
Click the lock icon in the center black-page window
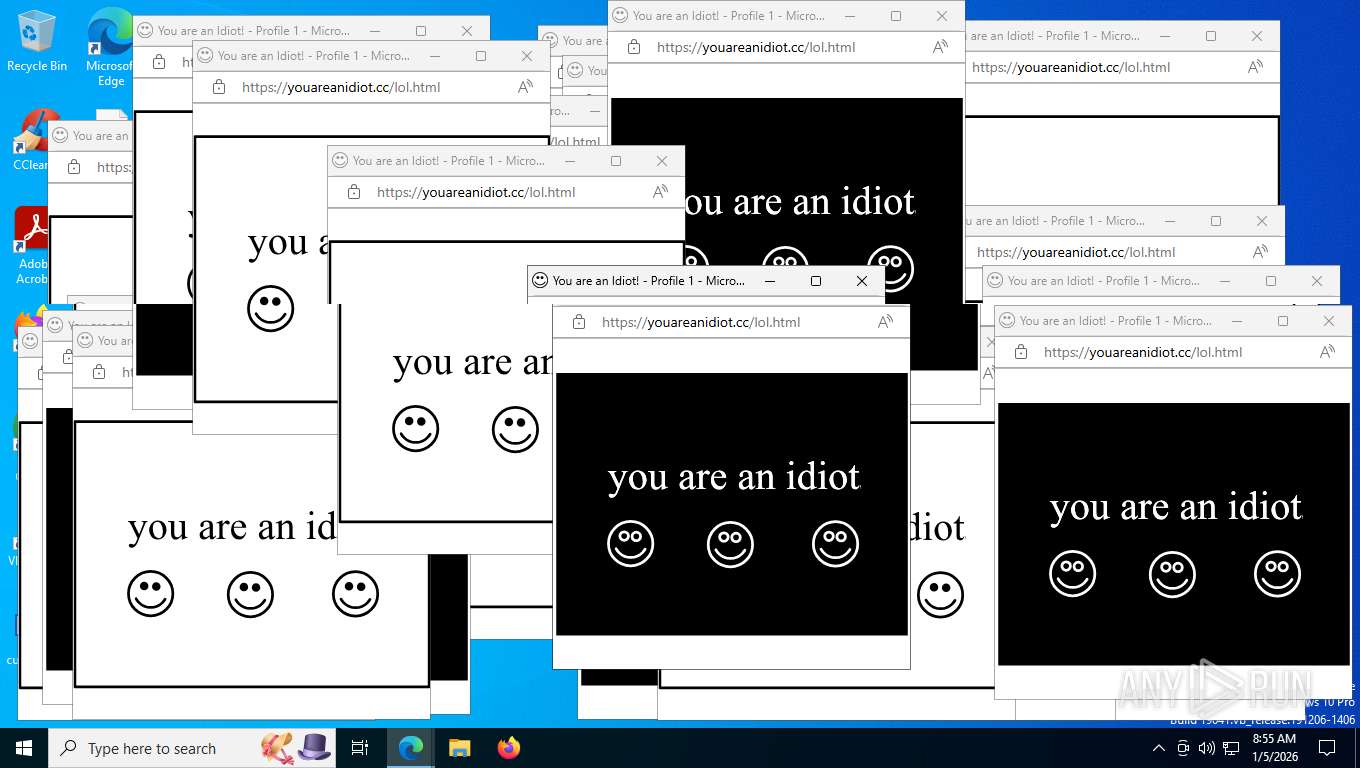point(578,322)
